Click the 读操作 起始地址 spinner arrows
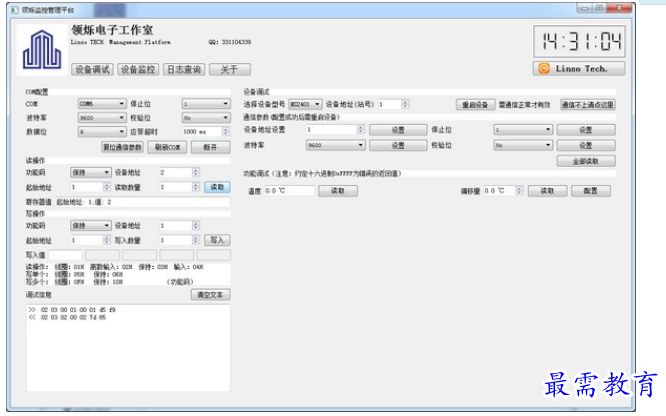Image resolution: width=666 pixels, height=416 pixels. click(107, 187)
